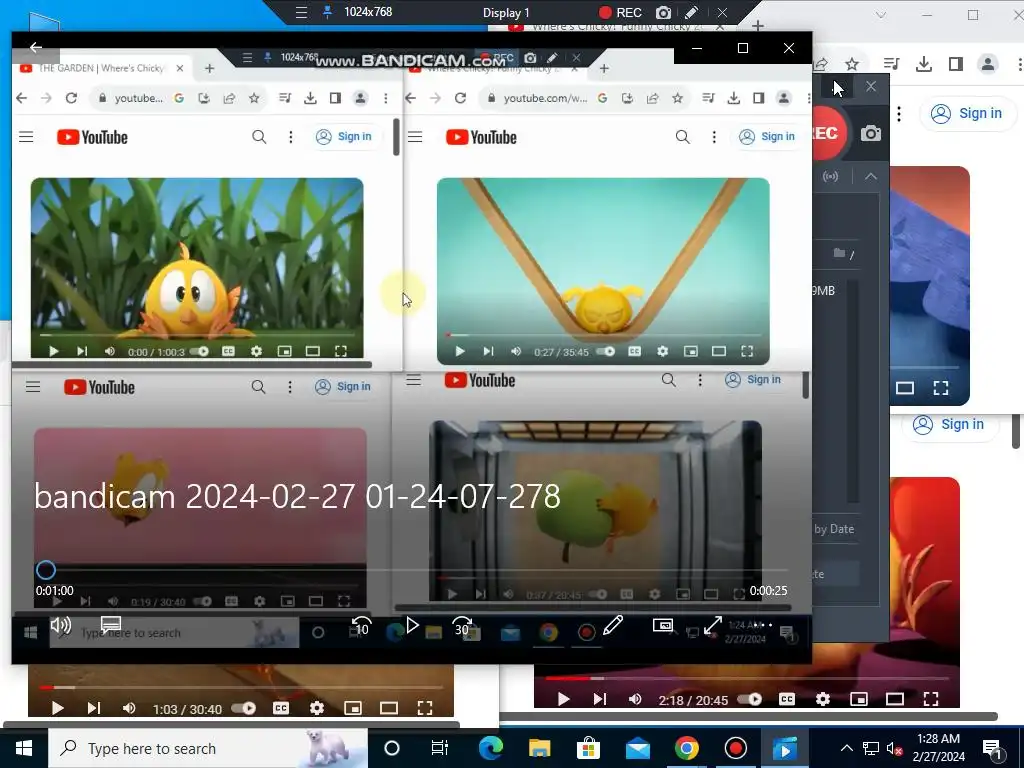This screenshot has height=768, width=1024.
Task: Click the camera icon in the top remote toolbar
Action: pyautogui.click(x=663, y=12)
